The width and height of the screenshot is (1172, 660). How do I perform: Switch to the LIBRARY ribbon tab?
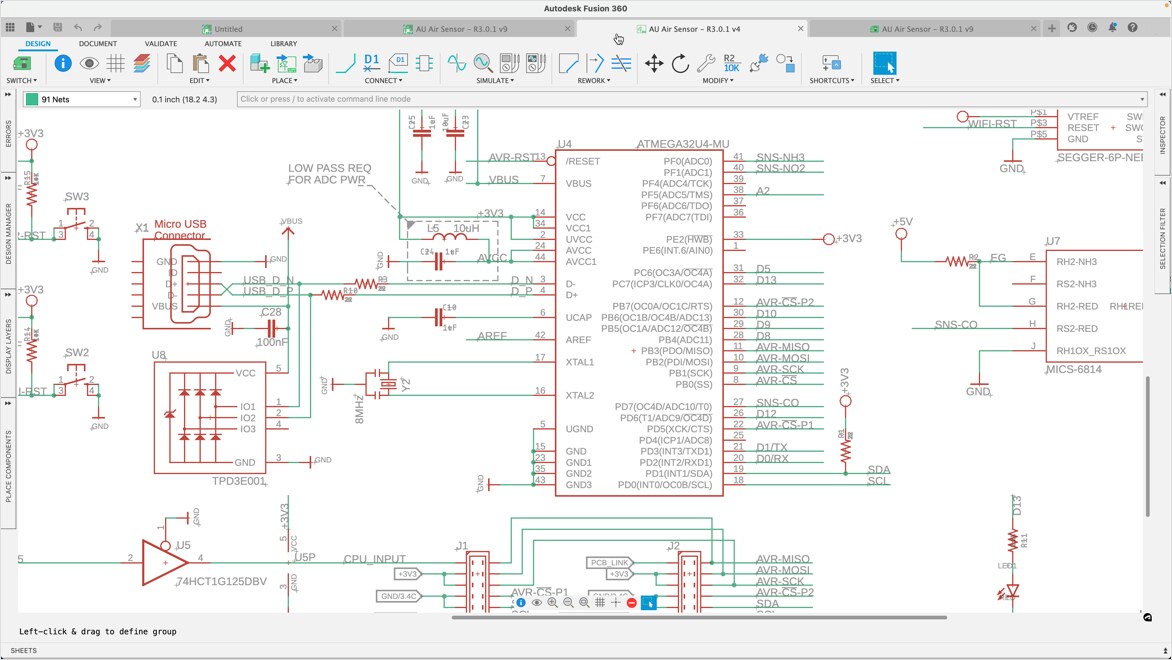[x=283, y=43]
